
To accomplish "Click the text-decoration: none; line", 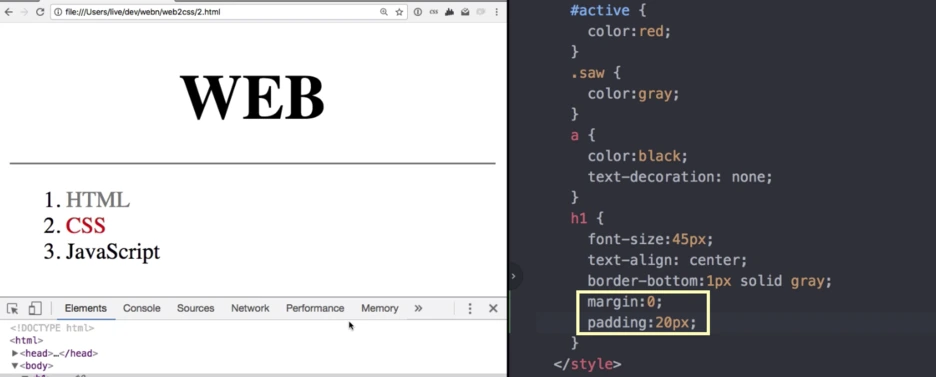I will (x=680, y=177).
